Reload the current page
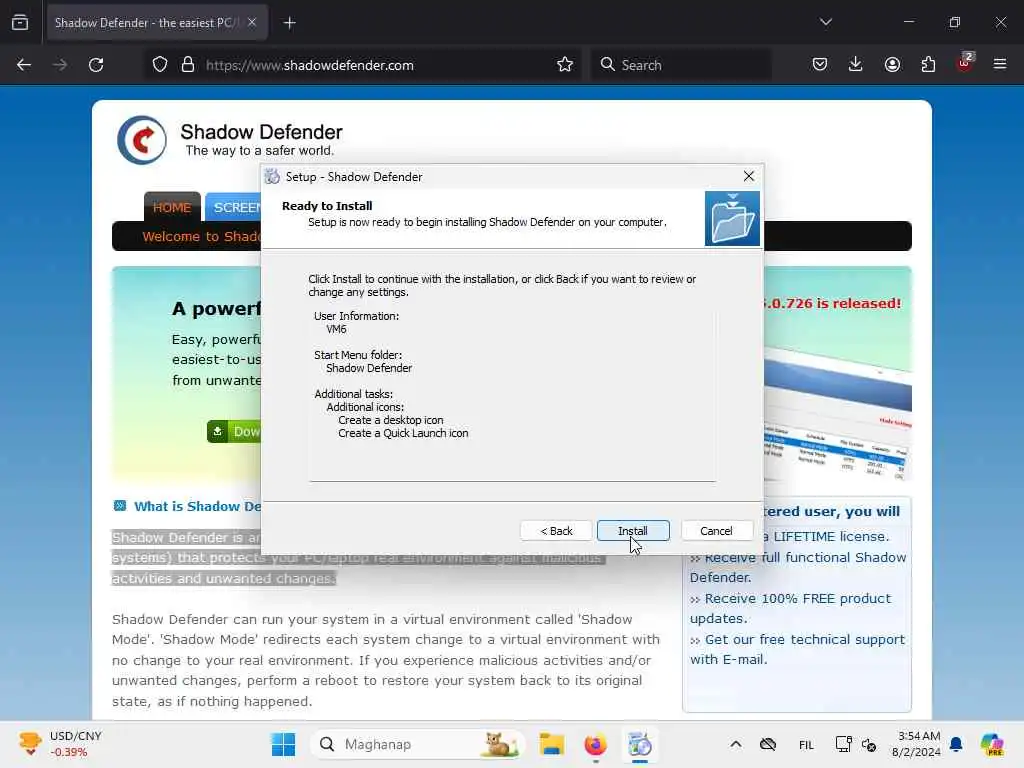Viewport: 1024px width, 768px height. point(96,65)
